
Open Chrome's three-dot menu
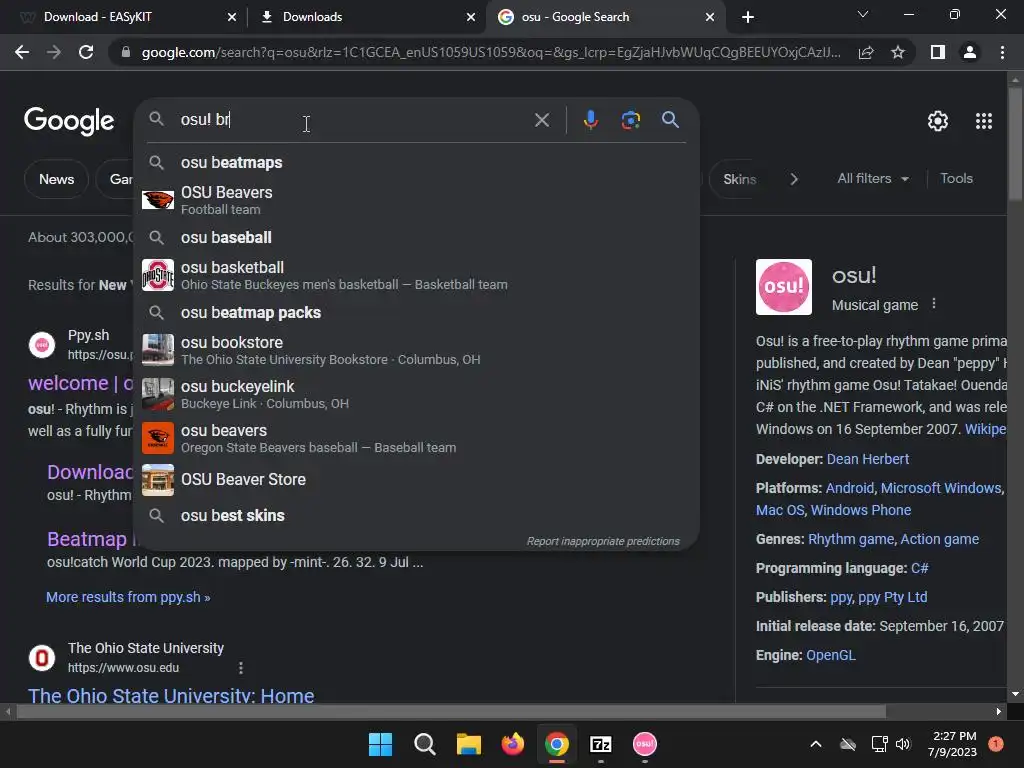point(1002,52)
